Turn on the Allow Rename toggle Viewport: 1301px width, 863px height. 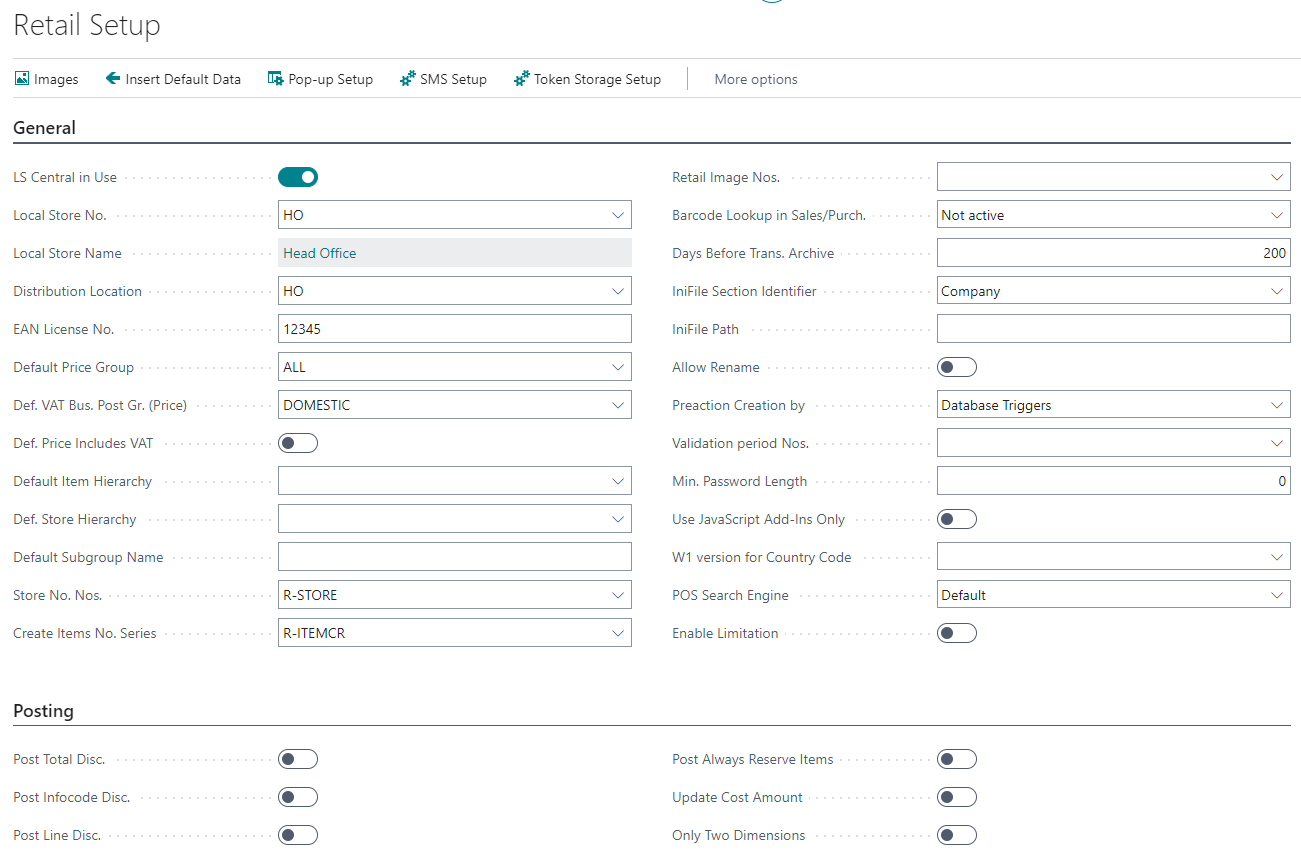[x=956, y=367]
